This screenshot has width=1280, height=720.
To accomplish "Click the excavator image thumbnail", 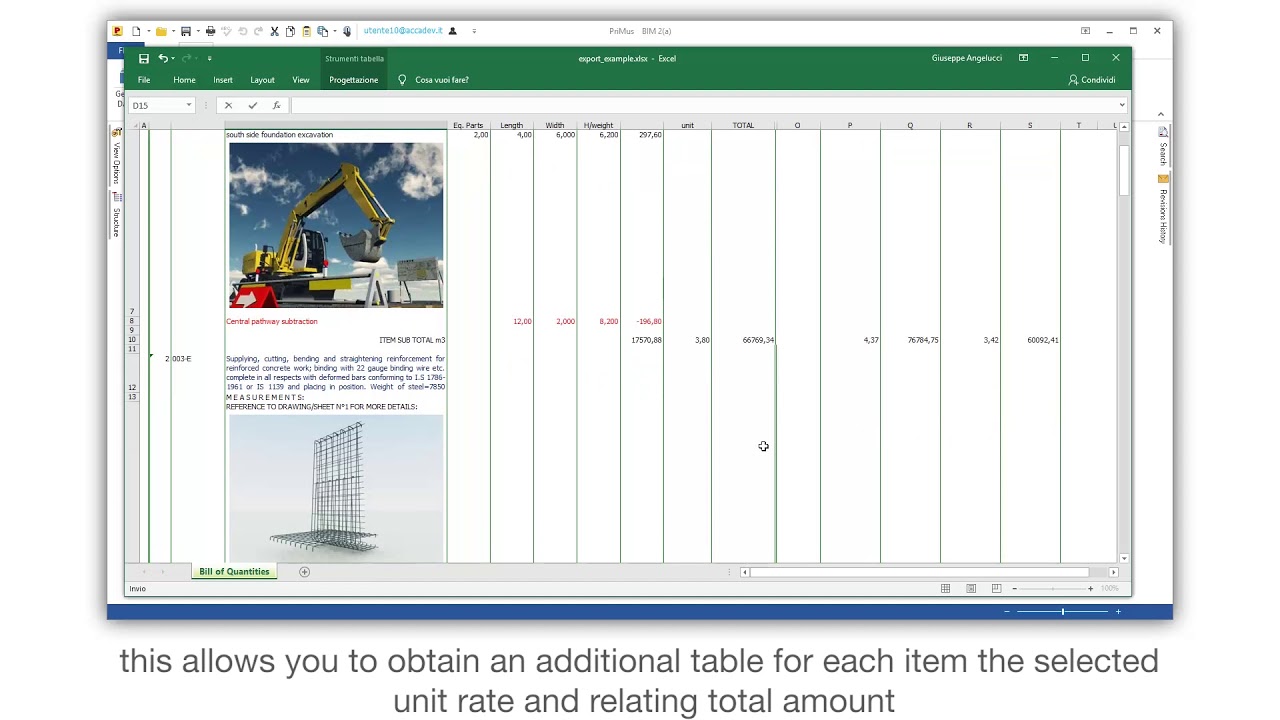I will click(x=336, y=225).
